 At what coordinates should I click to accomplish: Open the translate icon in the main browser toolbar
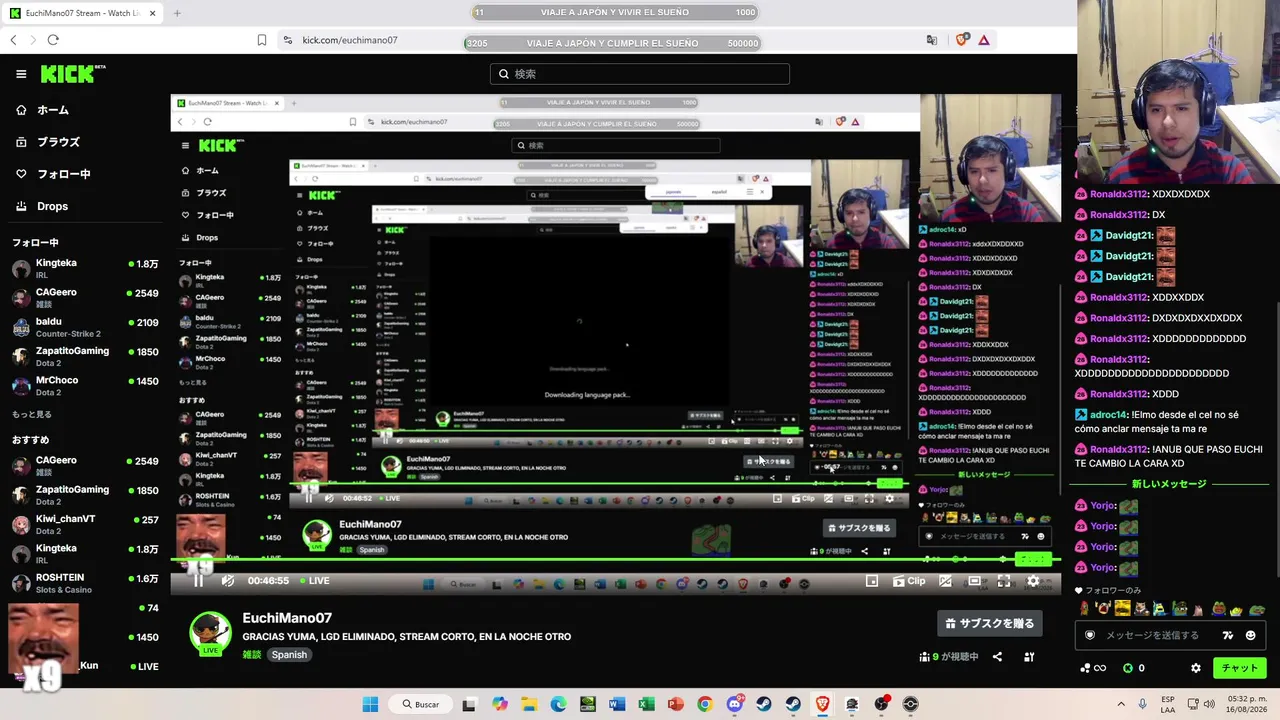932,40
